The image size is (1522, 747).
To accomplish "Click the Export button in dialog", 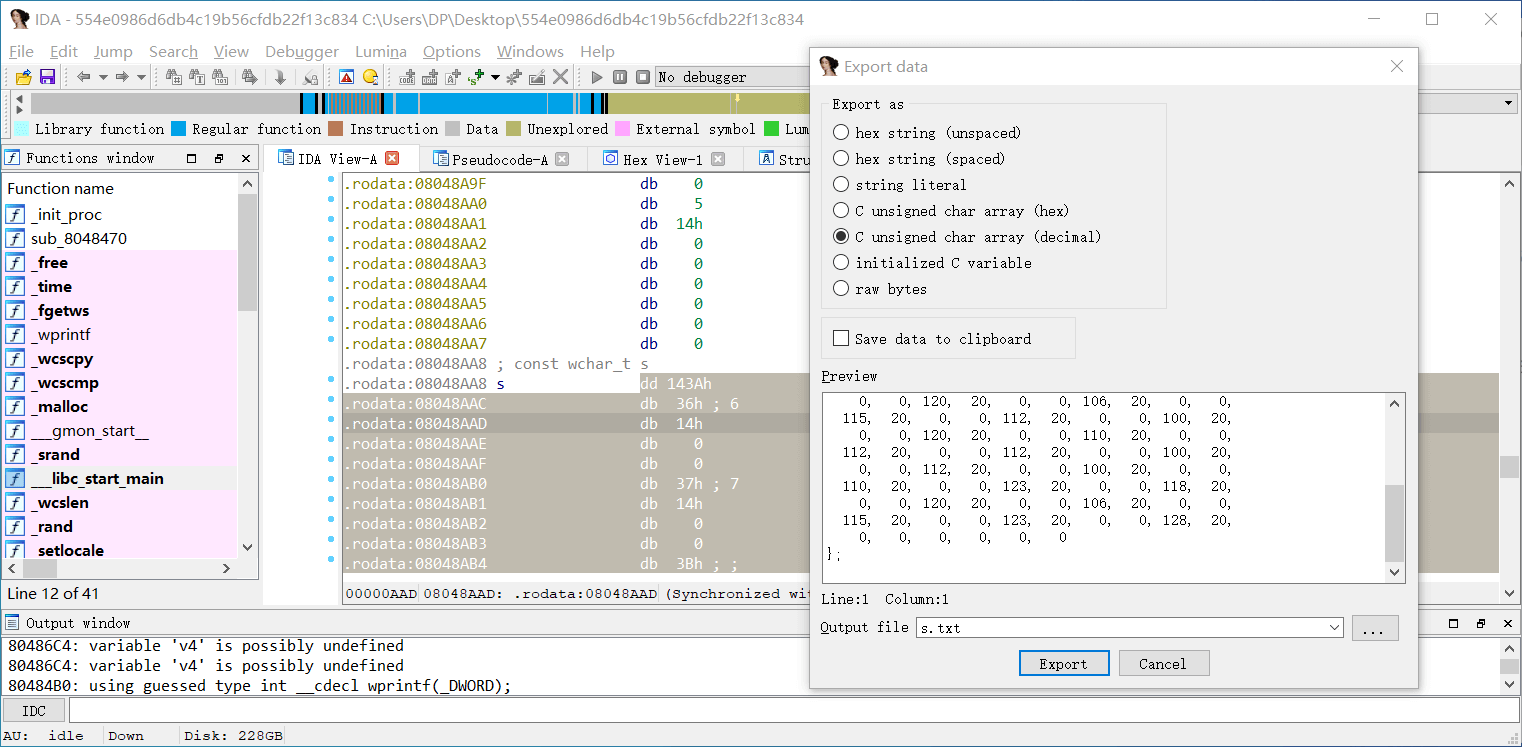I will [x=1064, y=664].
